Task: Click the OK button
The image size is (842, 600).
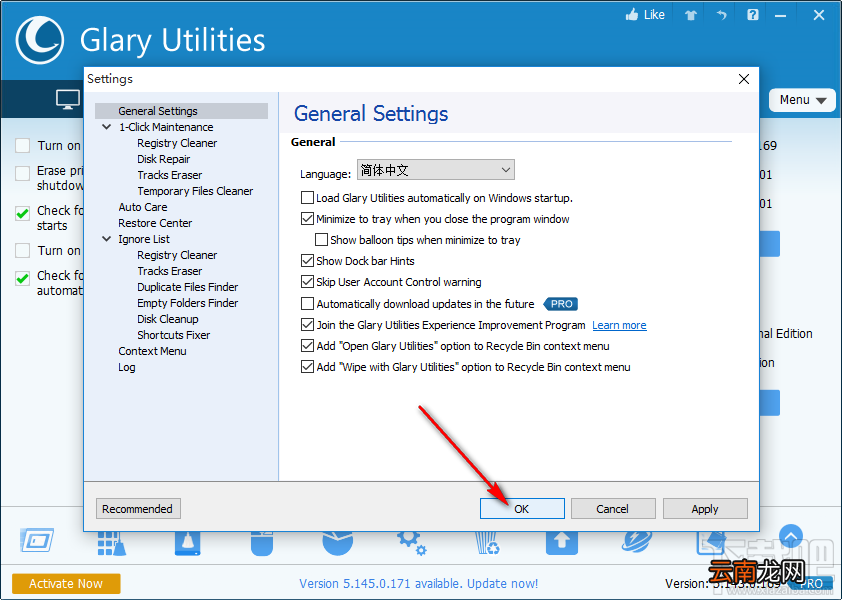Action: coord(522,509)
